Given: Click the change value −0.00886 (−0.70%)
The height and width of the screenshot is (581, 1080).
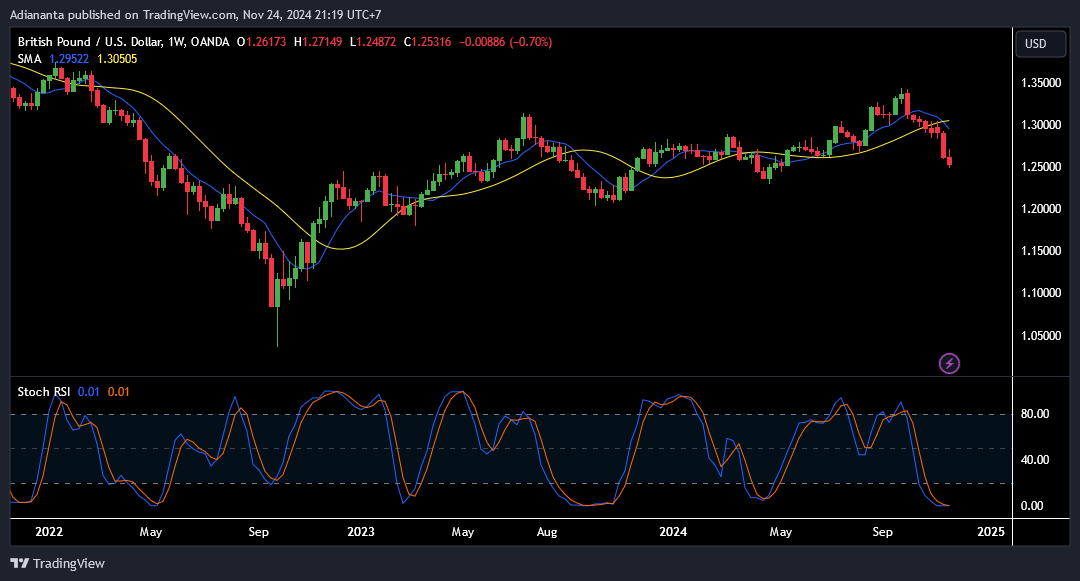Looking at the screenshot, I should tap(506, 42).
